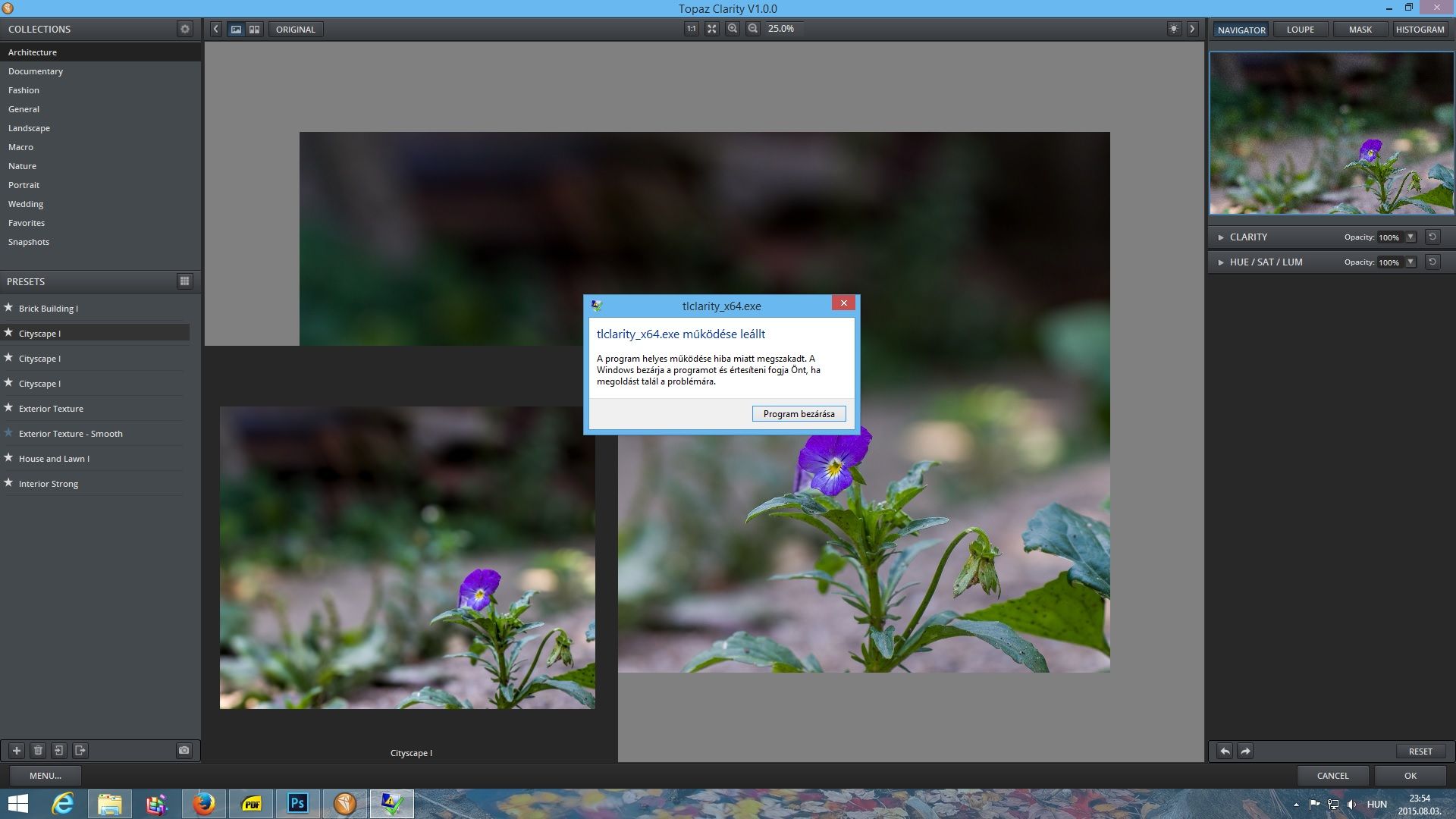Open the Clarity opacity dropdown
The width and height of the screenshot is (1456, 819).
1410,237
